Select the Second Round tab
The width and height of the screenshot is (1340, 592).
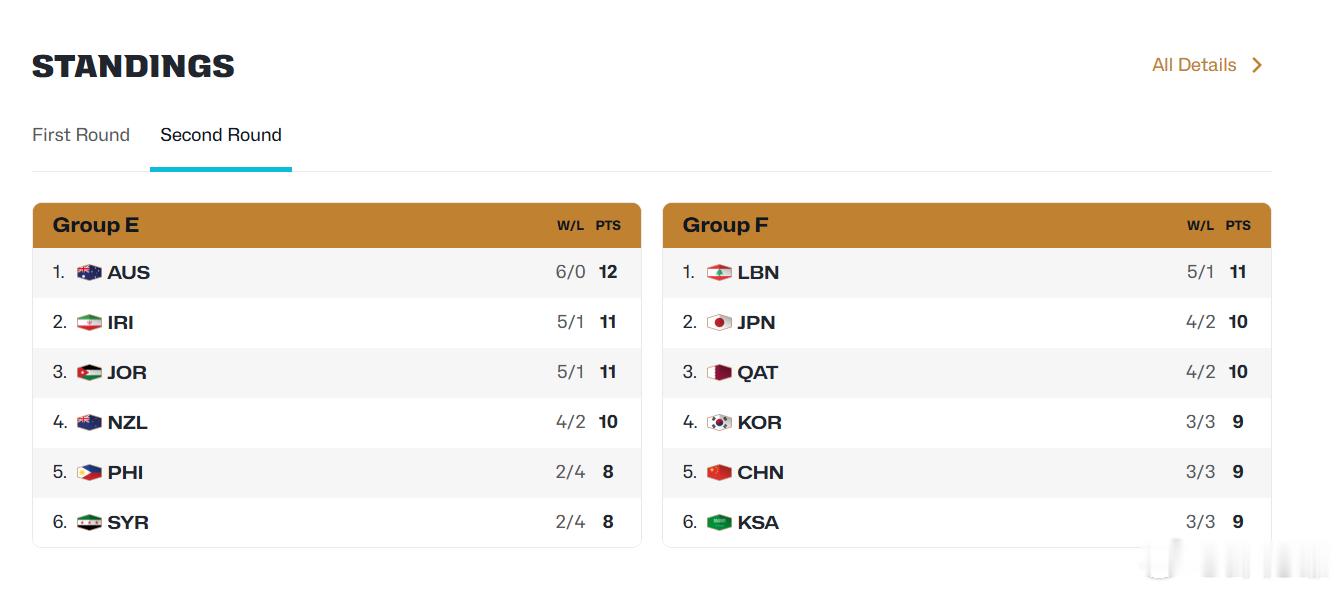click(221, 135)
